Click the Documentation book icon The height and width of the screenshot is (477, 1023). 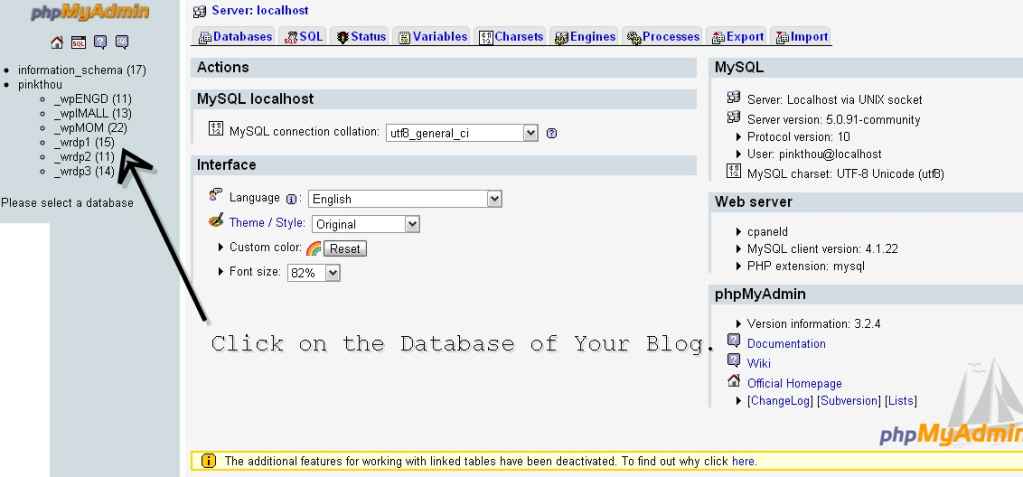[x=734, y=341]
